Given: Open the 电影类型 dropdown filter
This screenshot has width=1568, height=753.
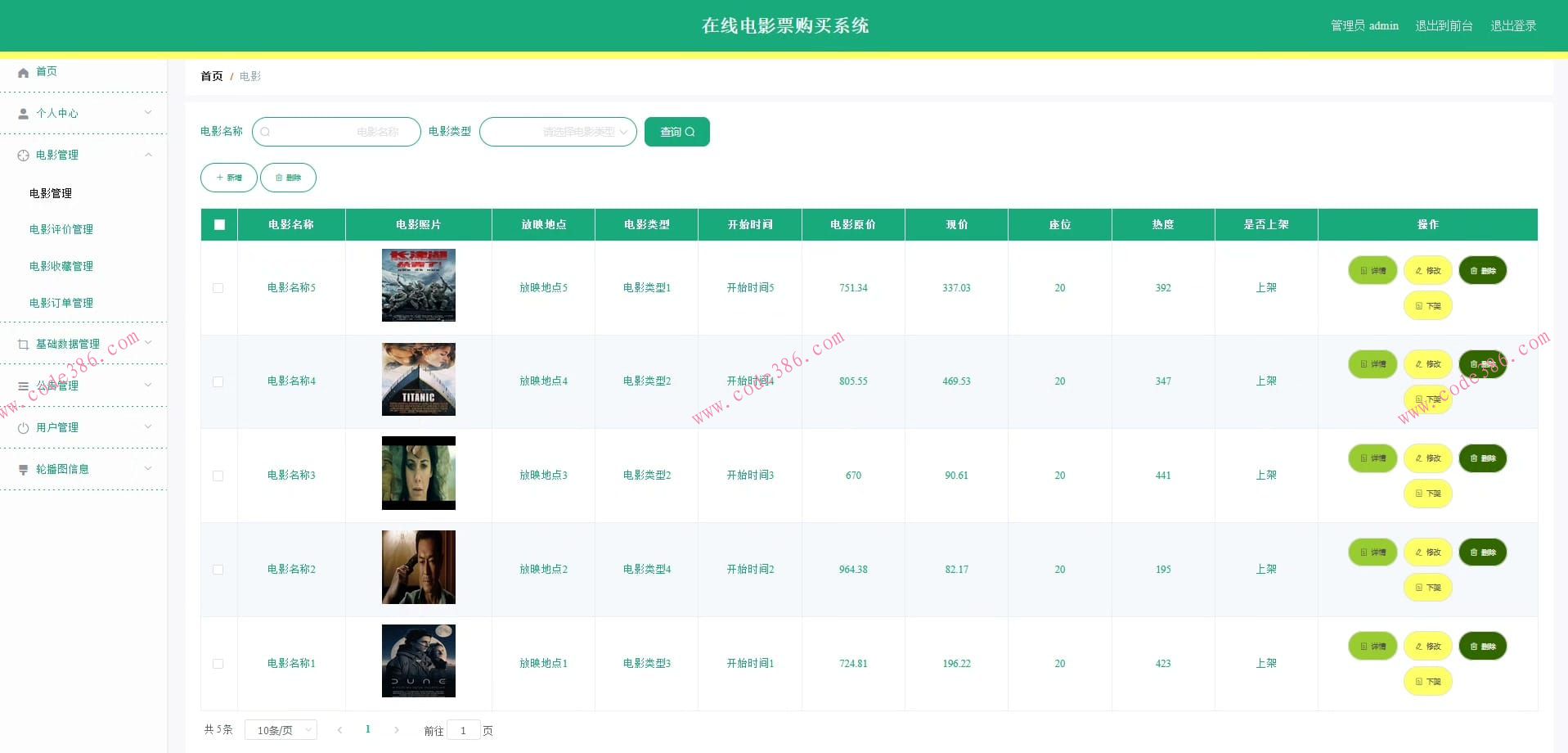Looking at the screenshot, I should click(558, 132).
